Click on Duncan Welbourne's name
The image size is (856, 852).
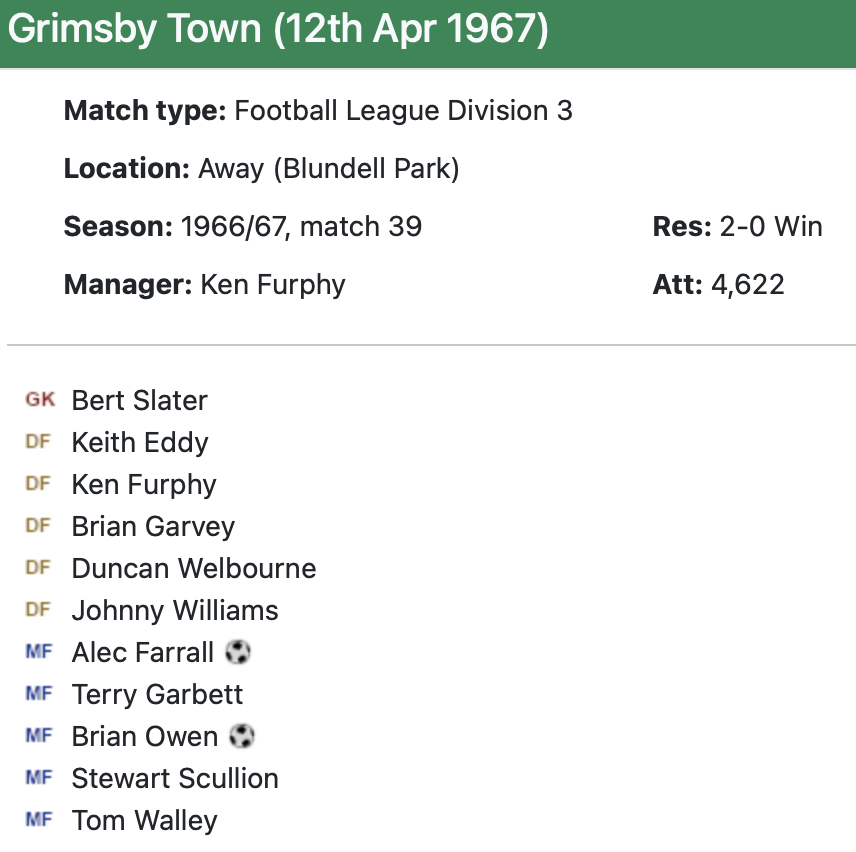click(194, 568)
